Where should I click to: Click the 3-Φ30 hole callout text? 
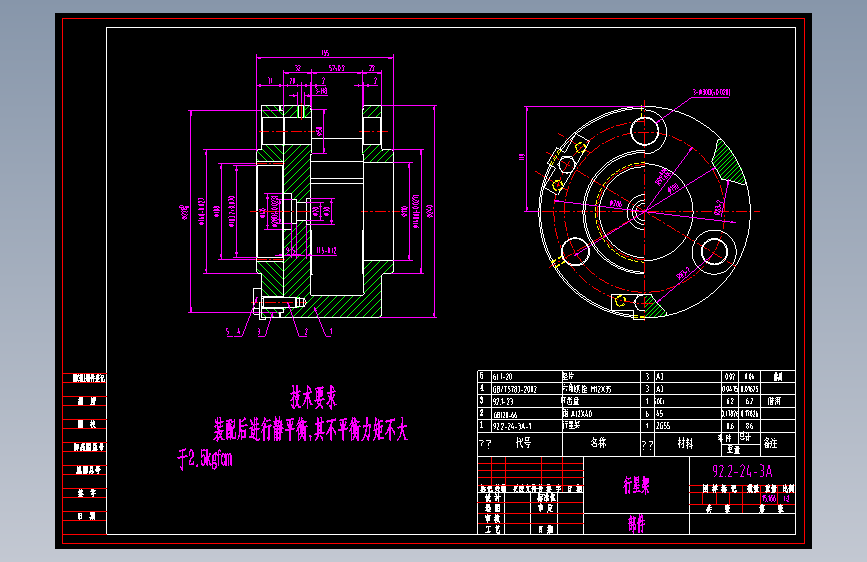(712, 92)
